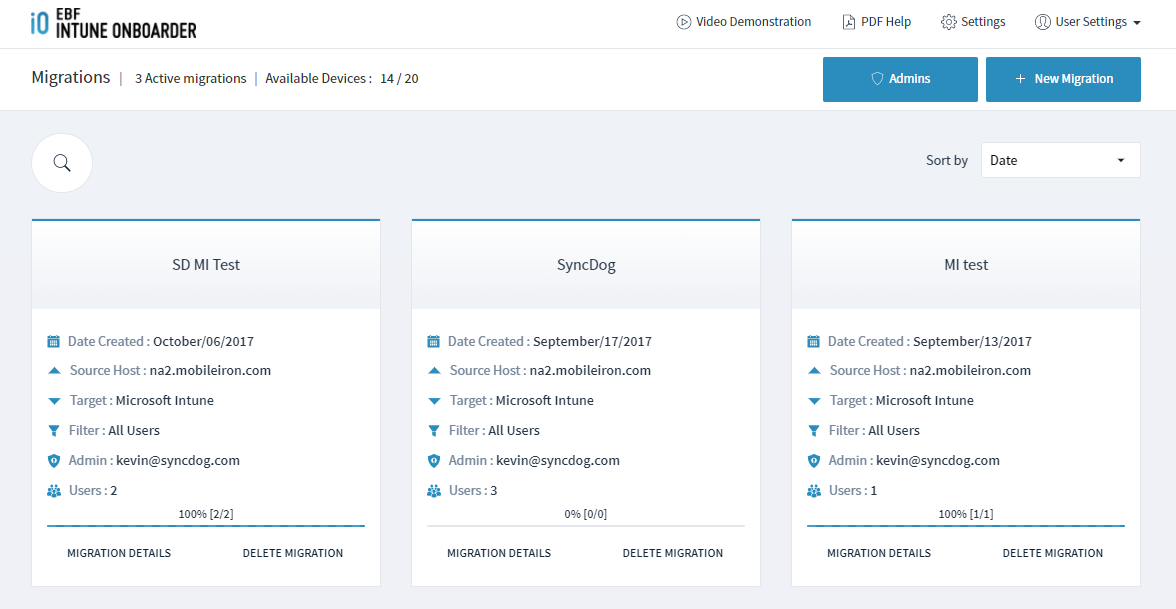Click admin shield icon in SD MI Test
This screenshot has height=609, width=1176.
(53, 460)
